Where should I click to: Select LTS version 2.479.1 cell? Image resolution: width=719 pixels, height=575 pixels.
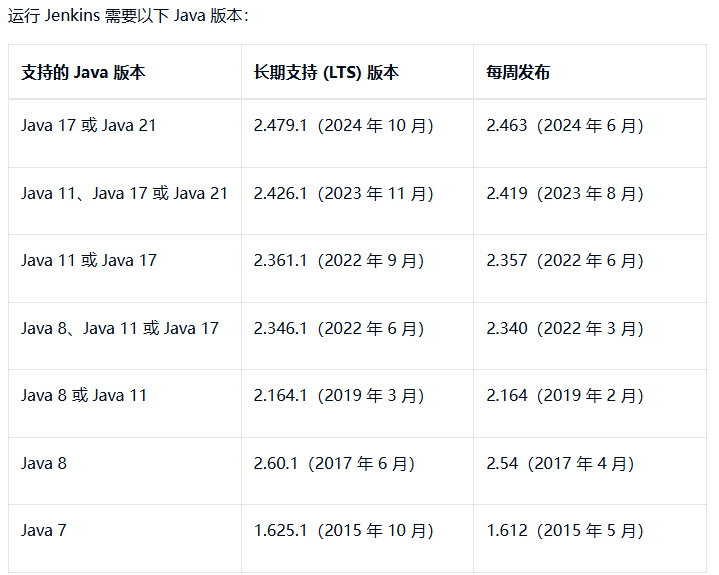[344, 126]
